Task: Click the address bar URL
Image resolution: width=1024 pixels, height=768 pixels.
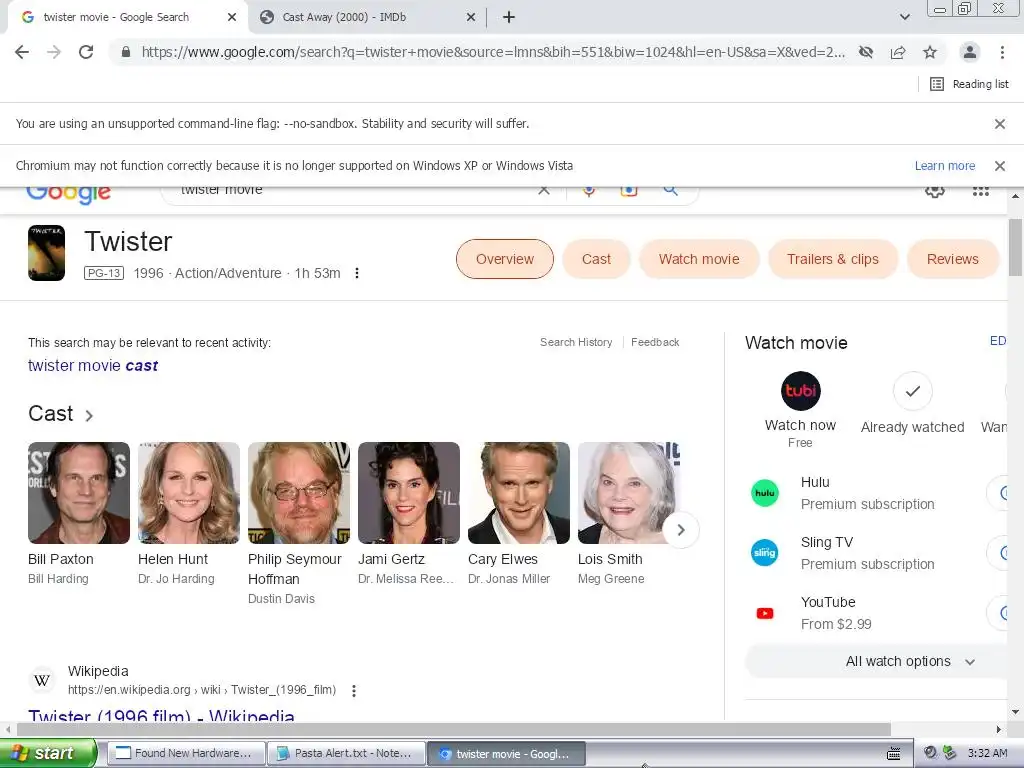Action: [x=493, y=52]
